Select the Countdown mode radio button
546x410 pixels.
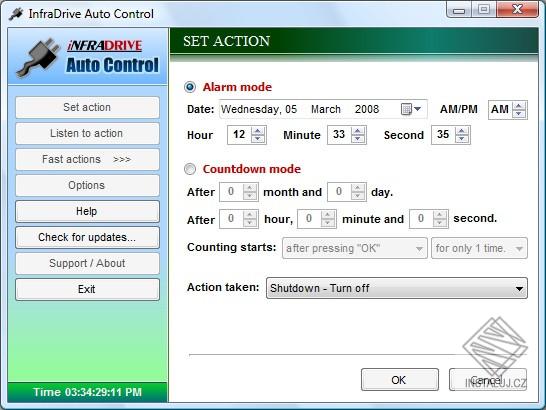tap(190, 169)
